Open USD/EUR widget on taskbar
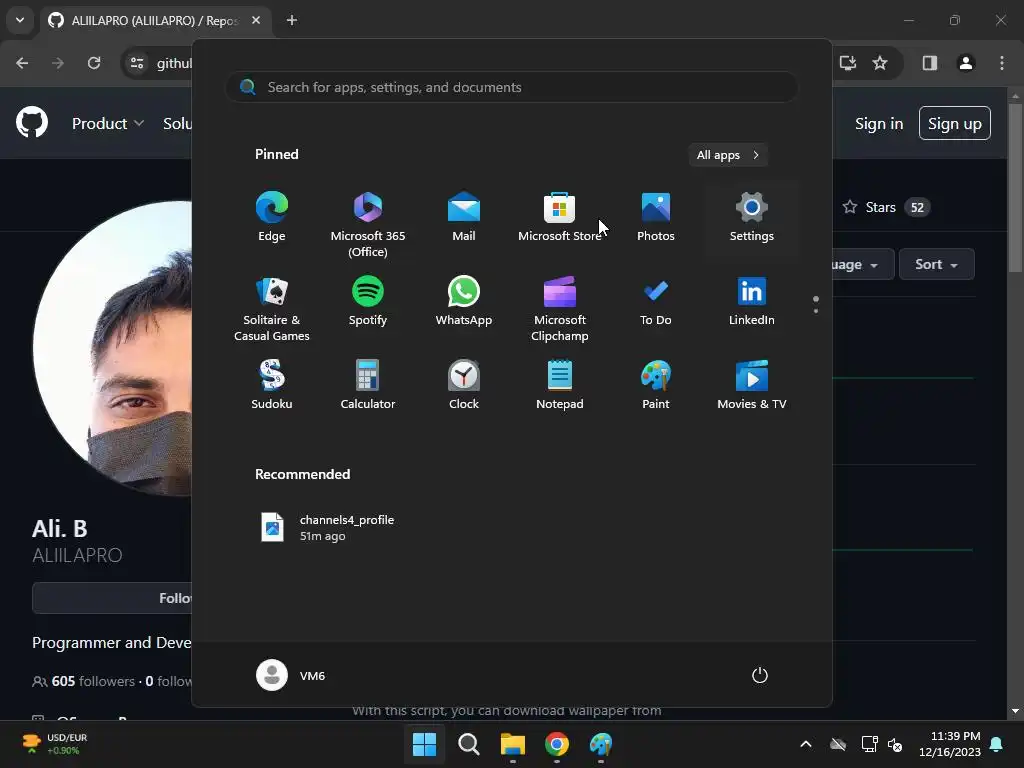 [x=55, y=744]
